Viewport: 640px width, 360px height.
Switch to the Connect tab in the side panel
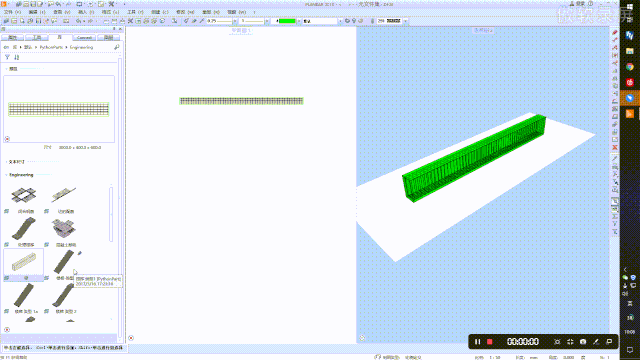[x=84, y=38]
